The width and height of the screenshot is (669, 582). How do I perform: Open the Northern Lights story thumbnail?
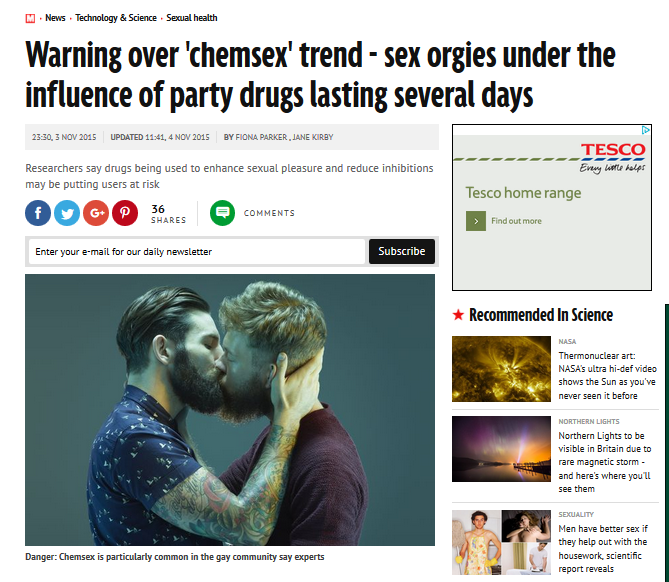tap(501, 449)
